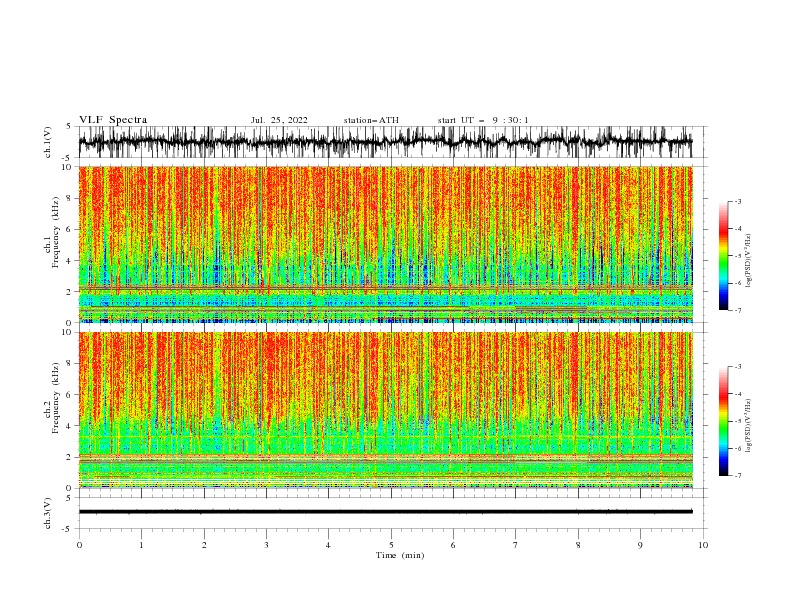The width and height of the screenshot is (792, 612).
Task: Click time-axis tick label "6"
Action: (x=453, y=545)
